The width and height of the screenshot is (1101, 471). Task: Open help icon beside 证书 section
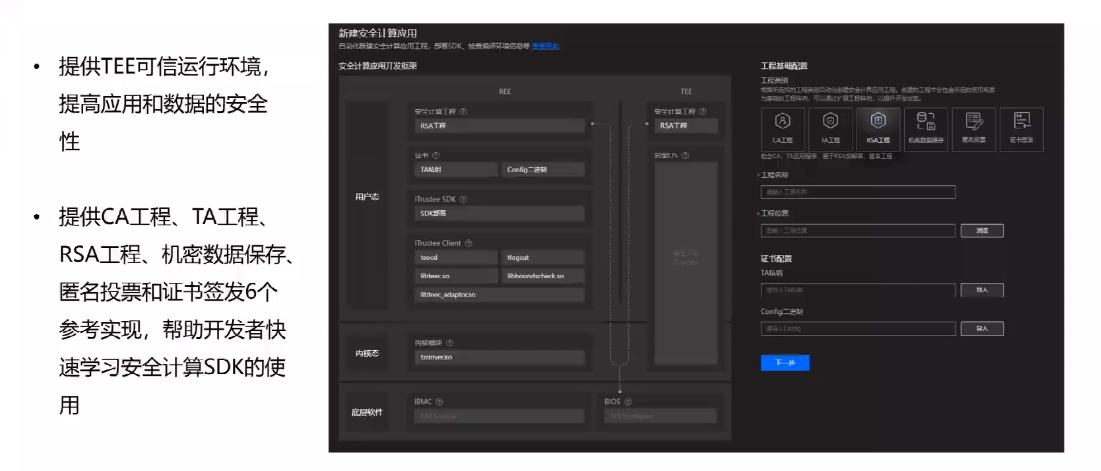[436, 155]
